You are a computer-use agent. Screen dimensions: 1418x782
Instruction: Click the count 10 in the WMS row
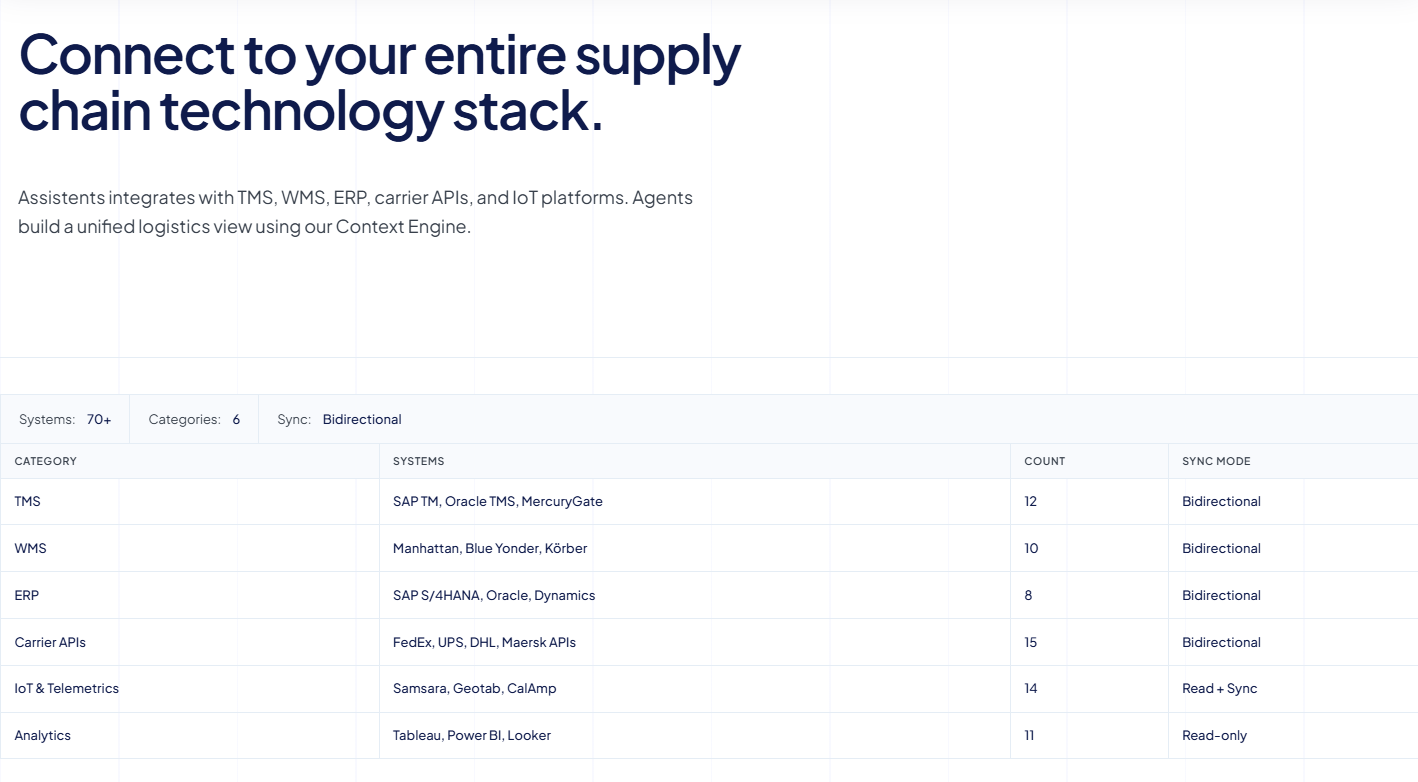[1089, 548]
